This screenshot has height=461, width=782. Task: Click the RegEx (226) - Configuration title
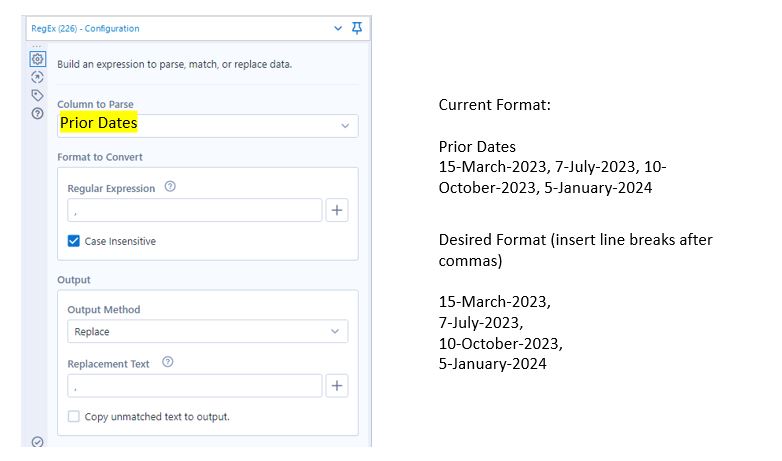[x=86, y=28]
